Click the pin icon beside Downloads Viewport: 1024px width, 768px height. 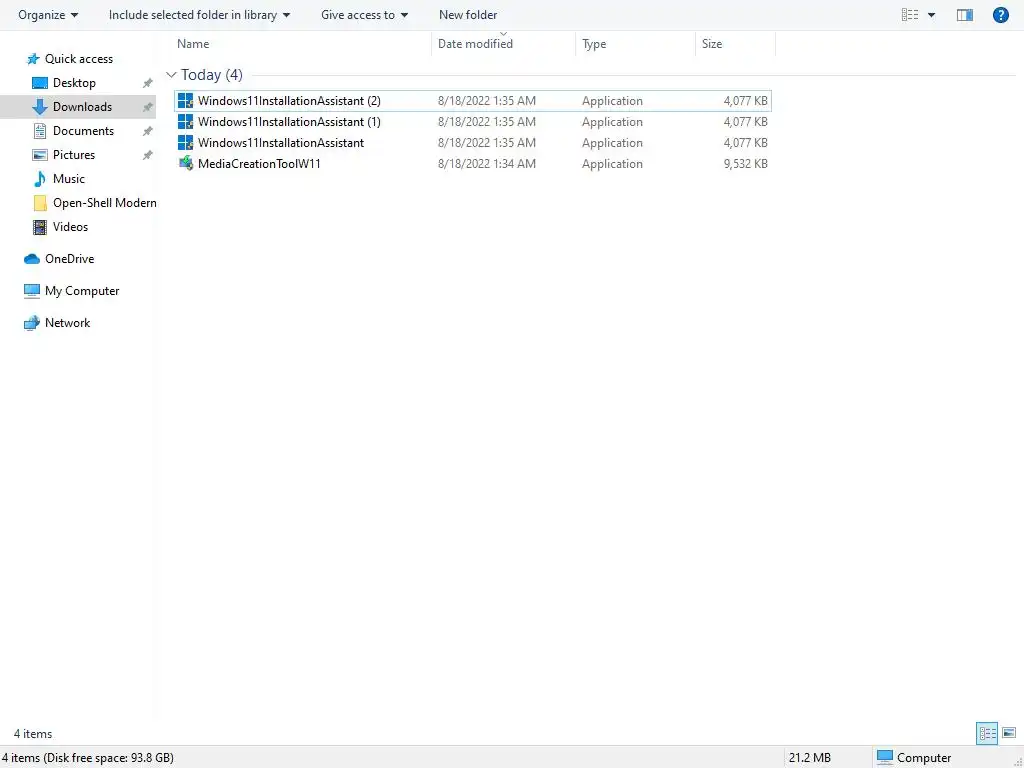pos(148,107)
